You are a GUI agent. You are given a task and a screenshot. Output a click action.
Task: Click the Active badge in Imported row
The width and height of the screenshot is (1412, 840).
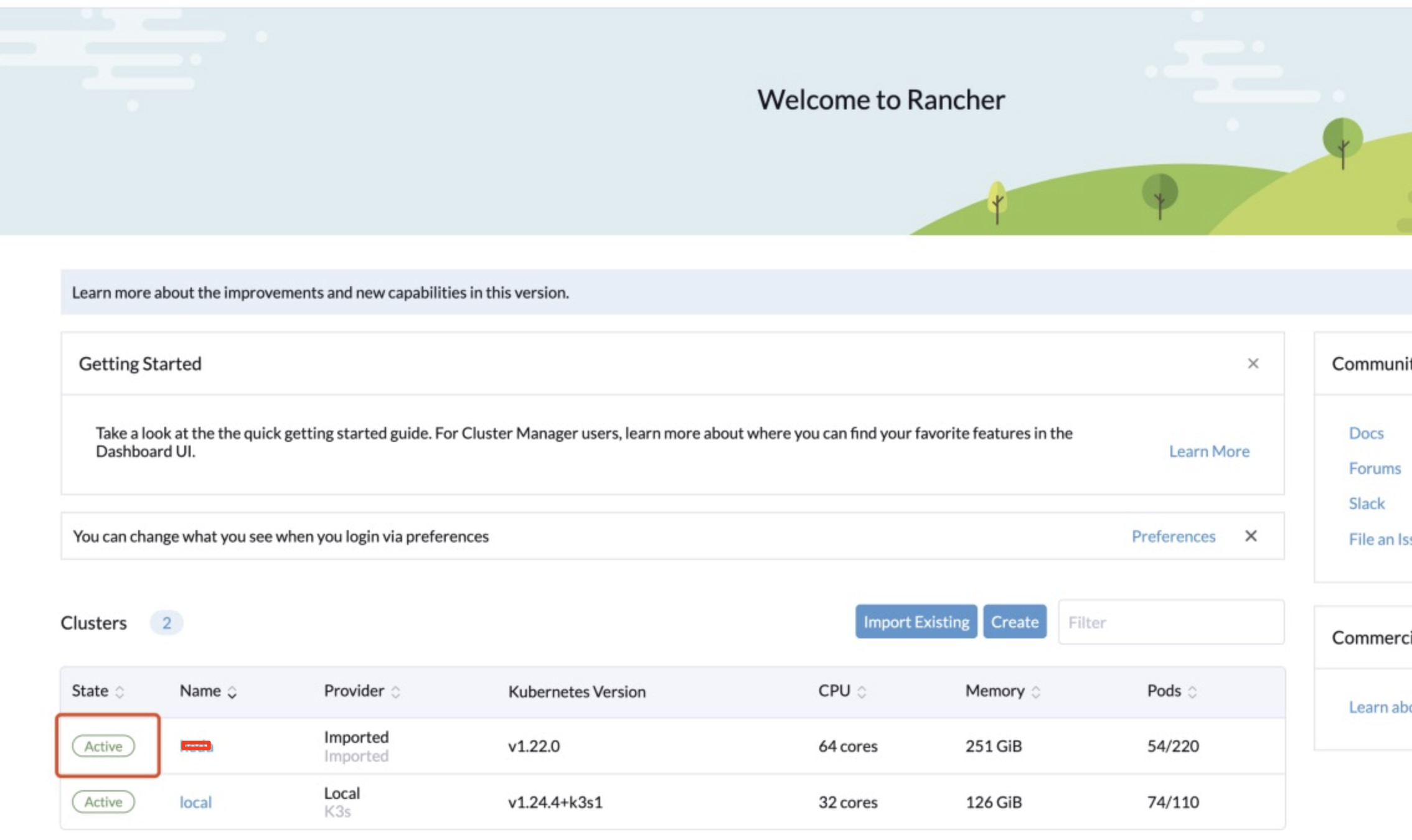[x=103, y=746]
